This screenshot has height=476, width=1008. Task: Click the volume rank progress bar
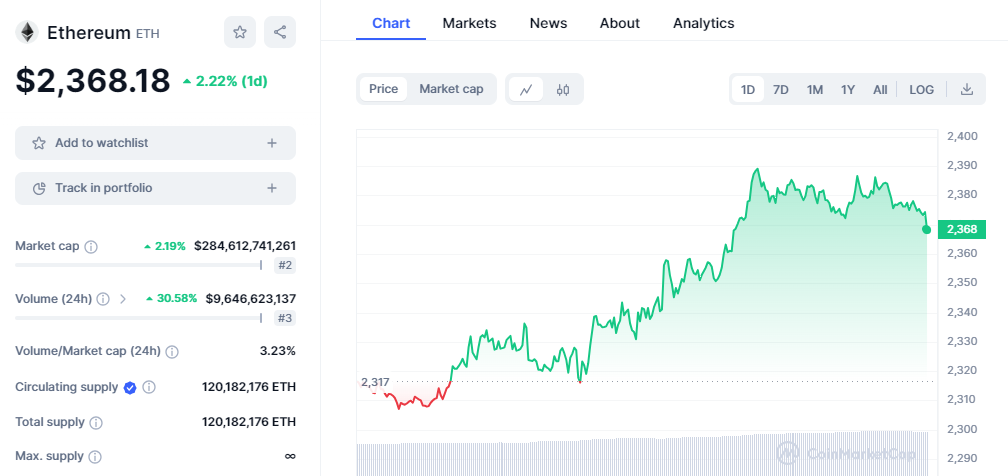(x=139, y=318)
